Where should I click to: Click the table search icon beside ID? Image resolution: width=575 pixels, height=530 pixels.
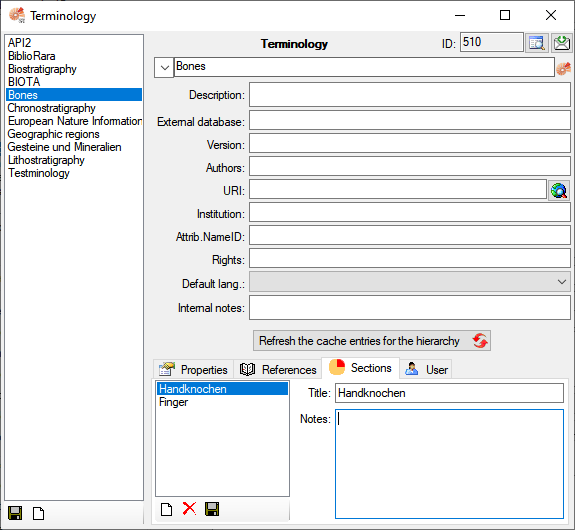536,43
